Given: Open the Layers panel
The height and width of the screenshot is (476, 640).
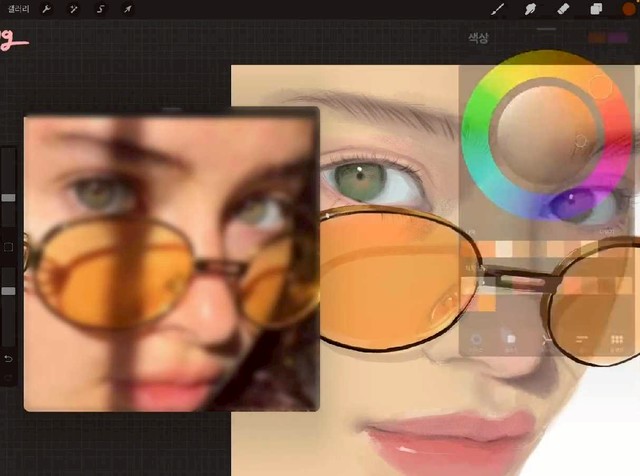Looking at the screenshot, I should pos(596,9).
